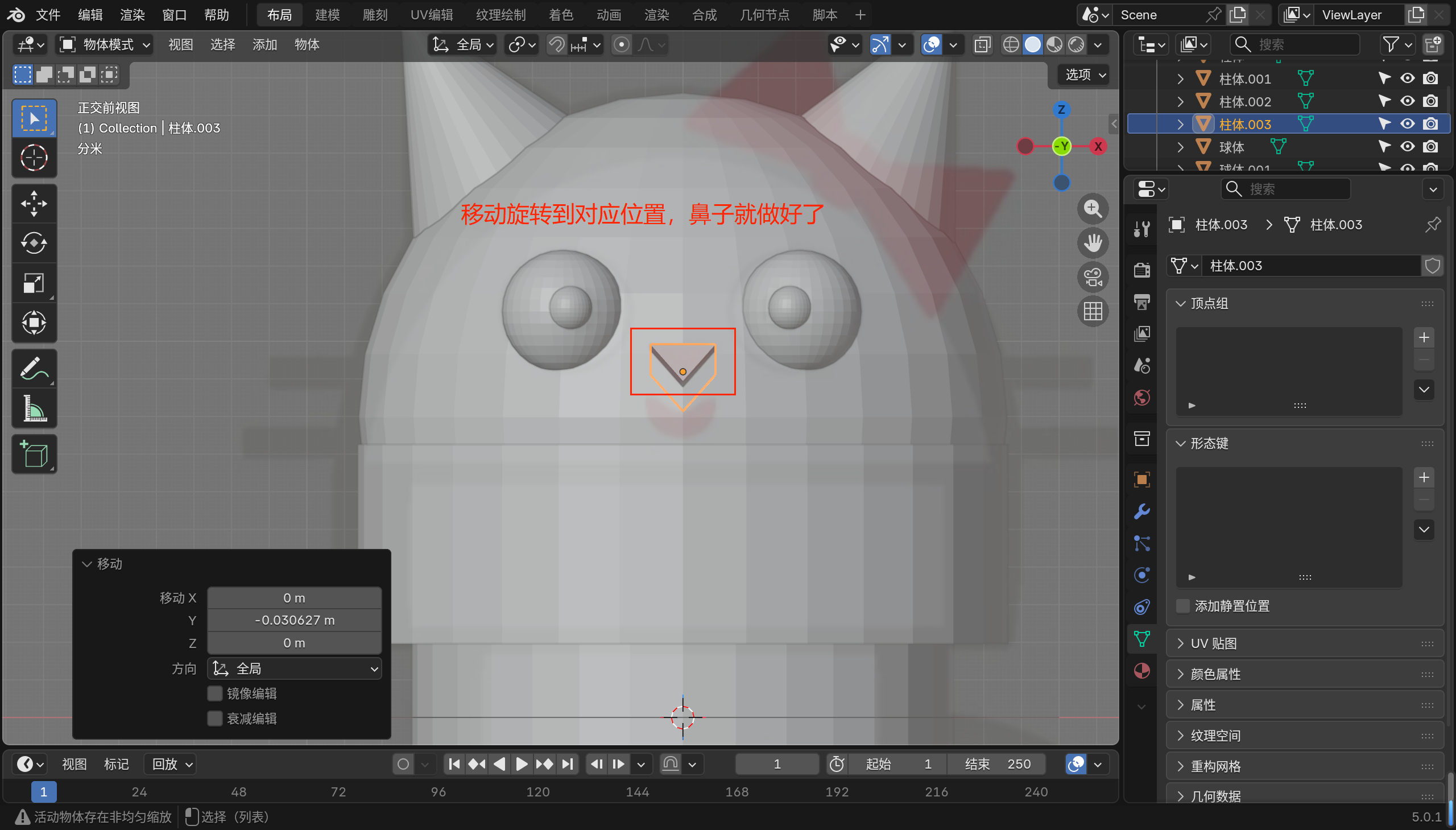
Task: Toggle the camera view button
Action: click(1093, 278)
